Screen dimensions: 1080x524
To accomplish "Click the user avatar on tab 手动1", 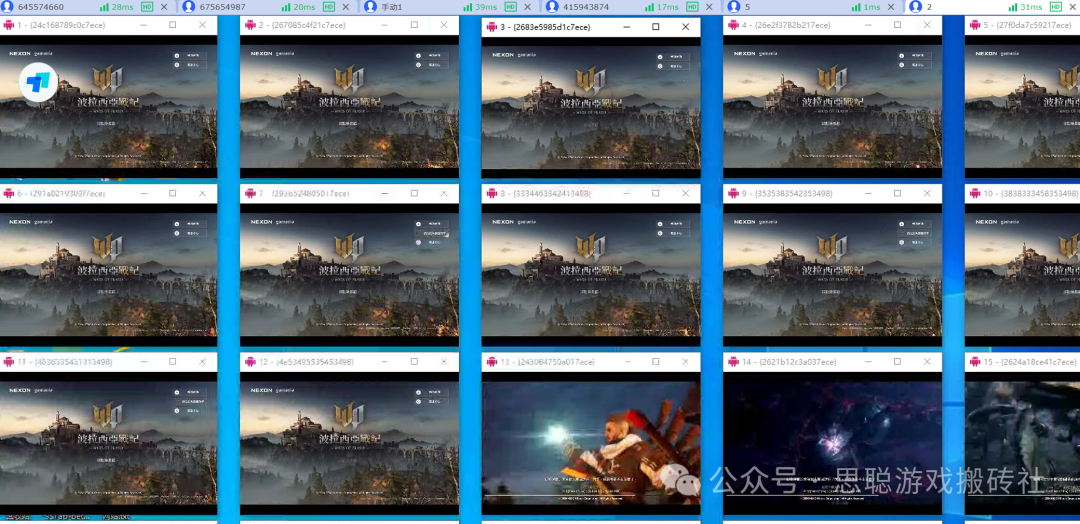I will 371,7.
